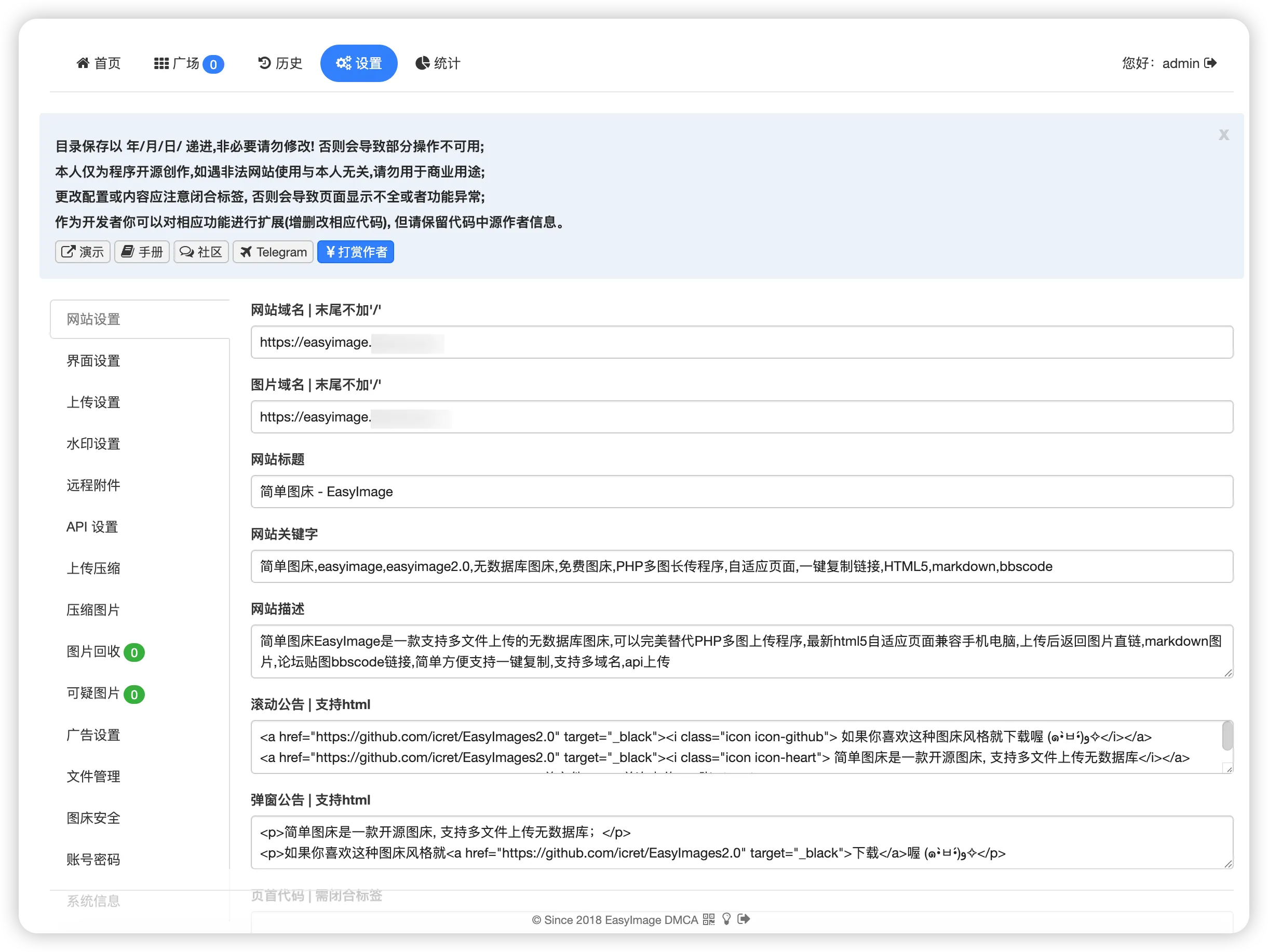The width and height of the screenshot is (1268, 952).
Task: Click the 网站描述 textarea
Action: pos(742,651)
